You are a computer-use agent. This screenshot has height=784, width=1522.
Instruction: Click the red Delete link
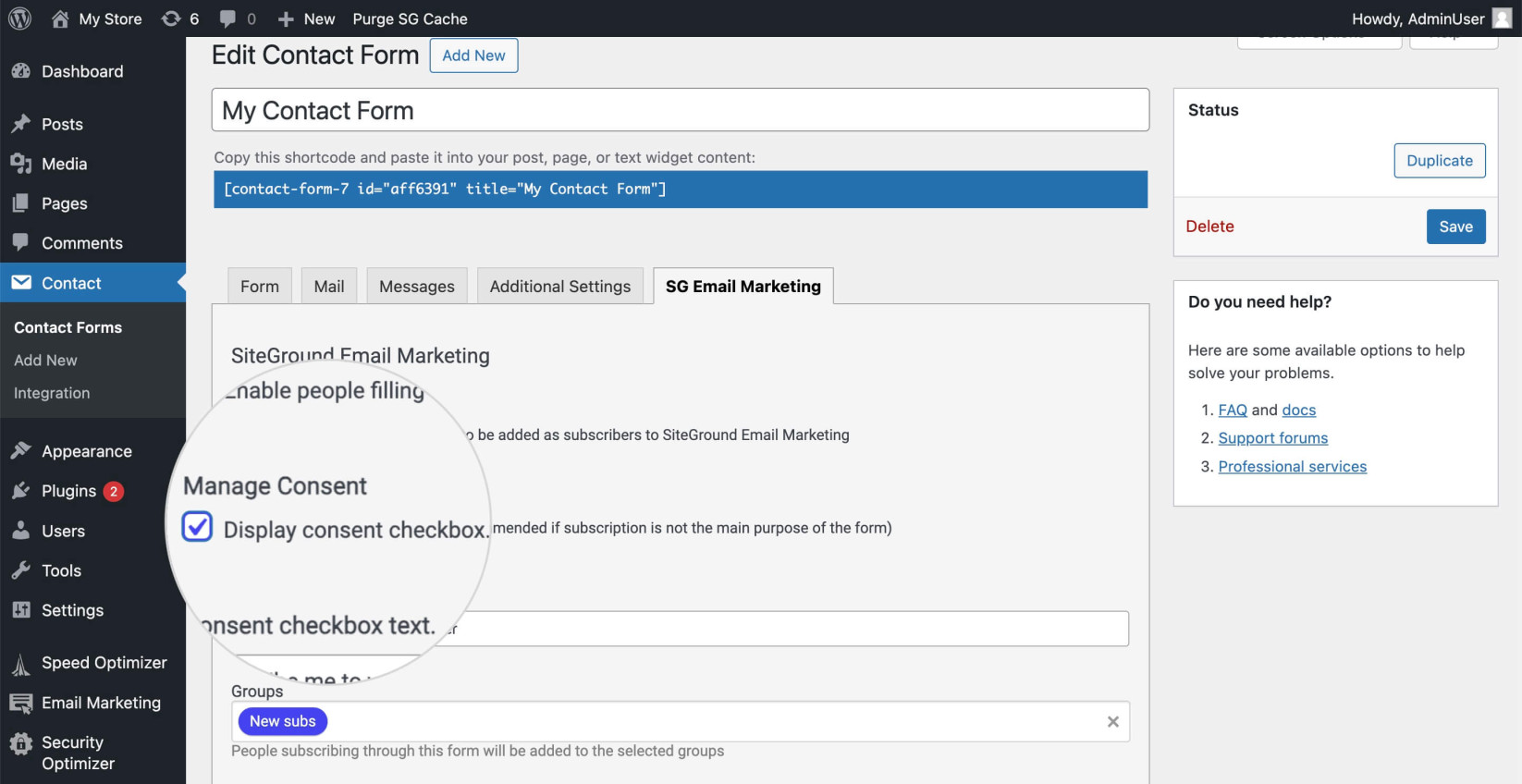click(x=1209, y=227)
